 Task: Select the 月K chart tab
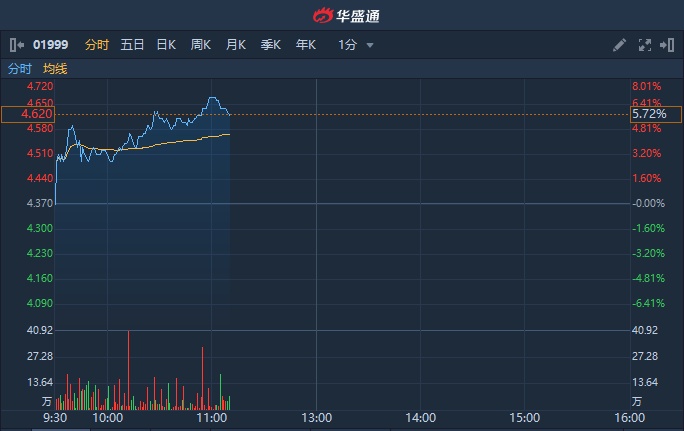pos(236,45)
